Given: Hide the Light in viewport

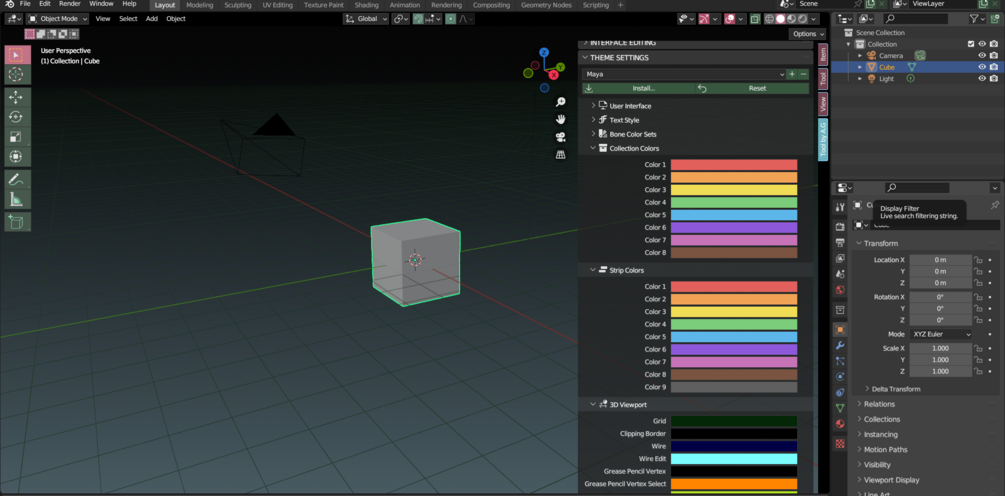Looking at the screenshot, I should 982,79.
